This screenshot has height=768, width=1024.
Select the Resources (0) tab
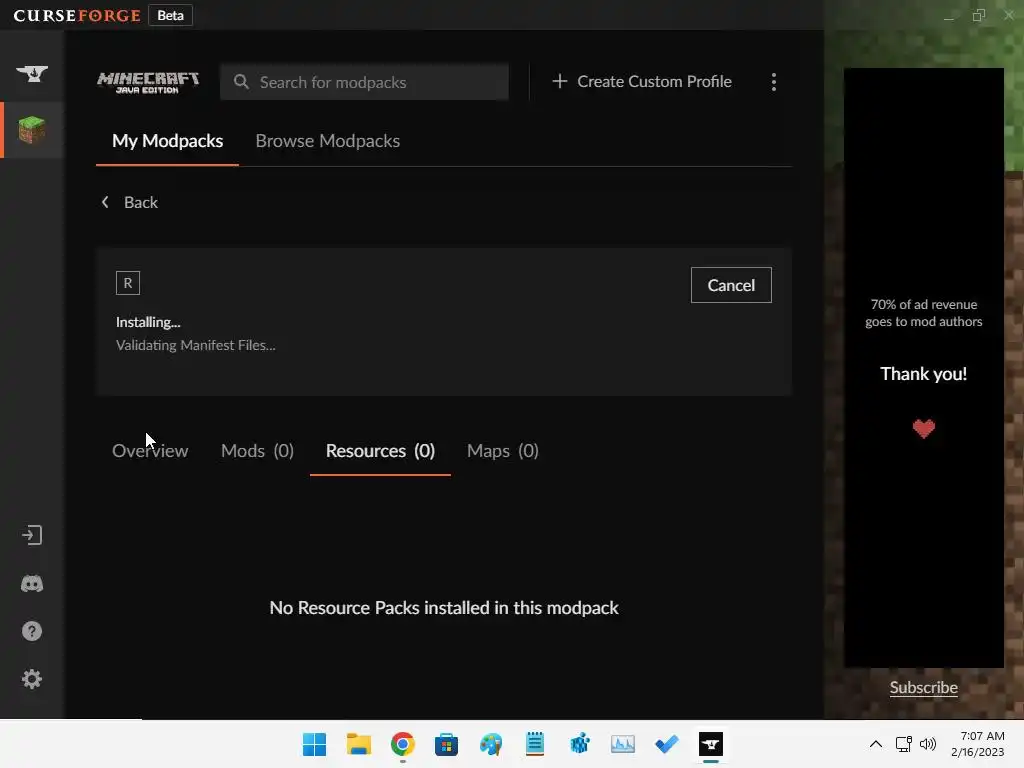click(380, 451)
